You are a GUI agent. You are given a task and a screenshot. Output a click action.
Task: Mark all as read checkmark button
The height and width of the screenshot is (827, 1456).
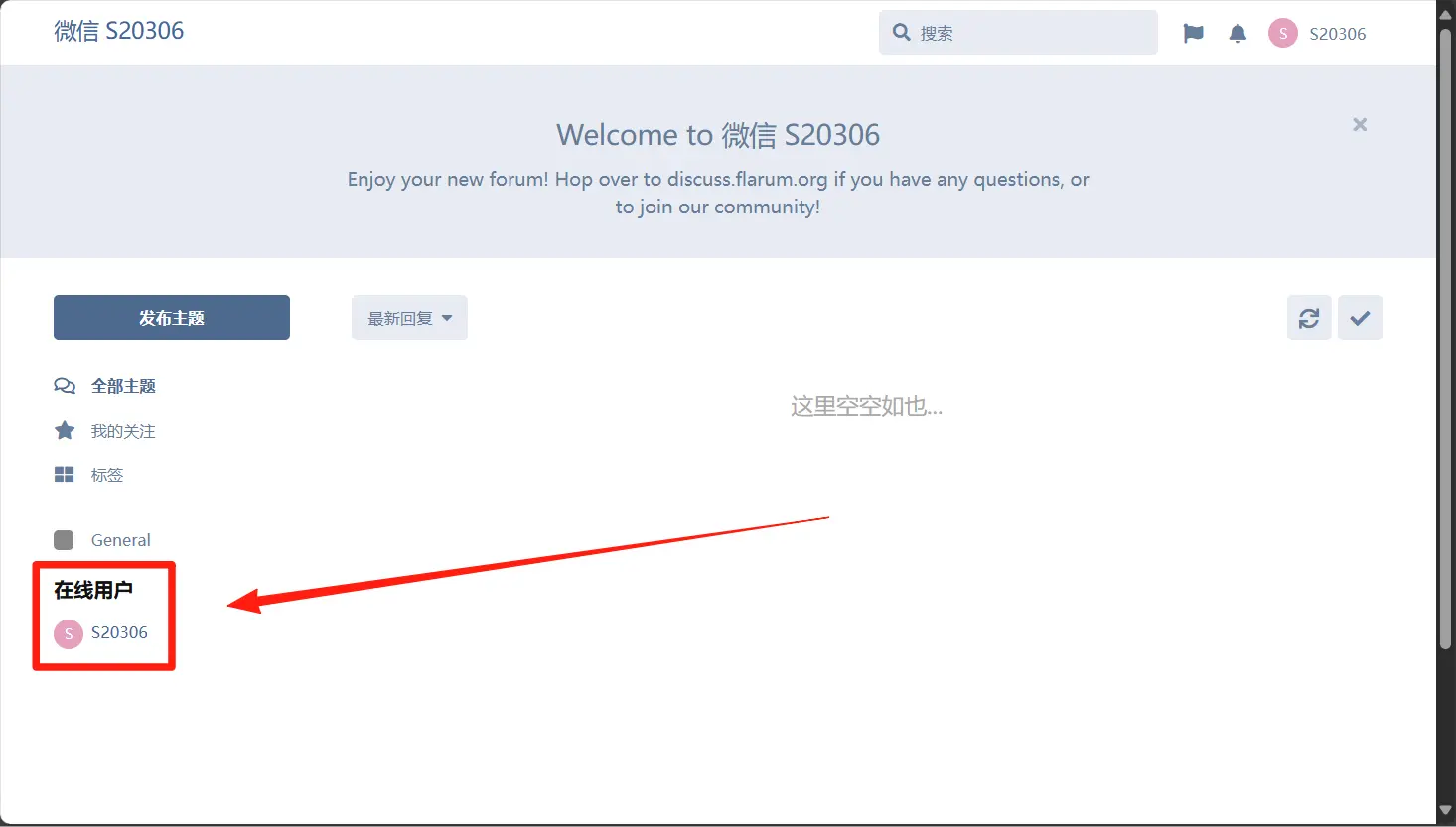(x=1360, y=318)
